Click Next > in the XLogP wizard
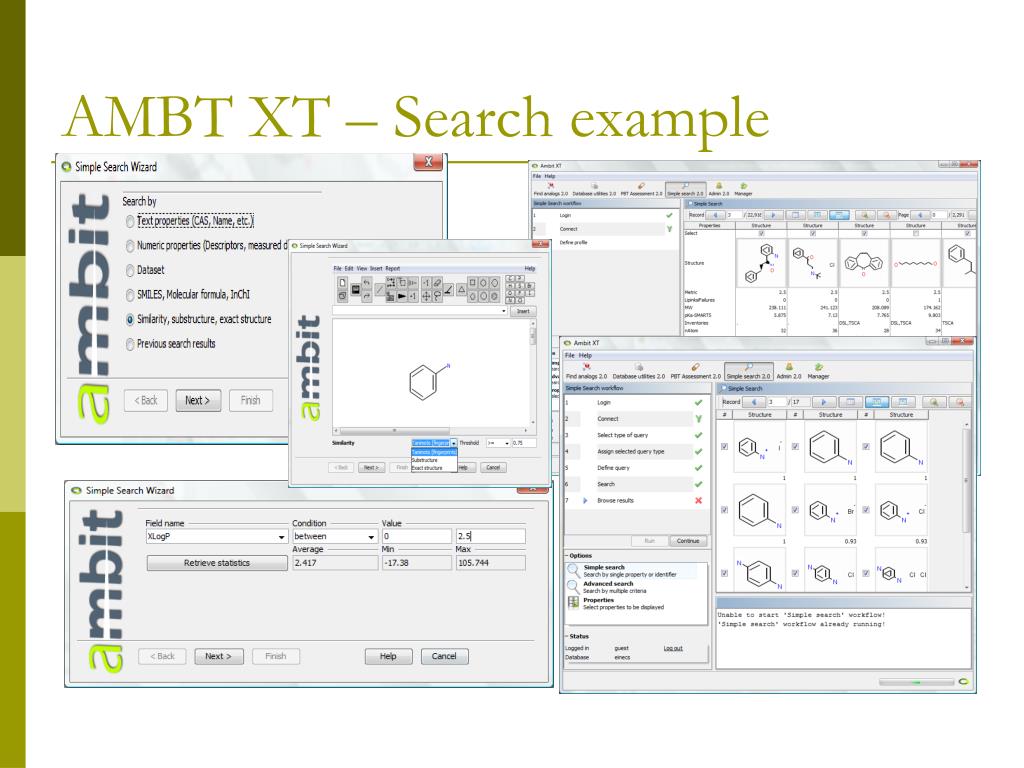Viewport: 1024px width, 768px height. [x=219, y=656]
